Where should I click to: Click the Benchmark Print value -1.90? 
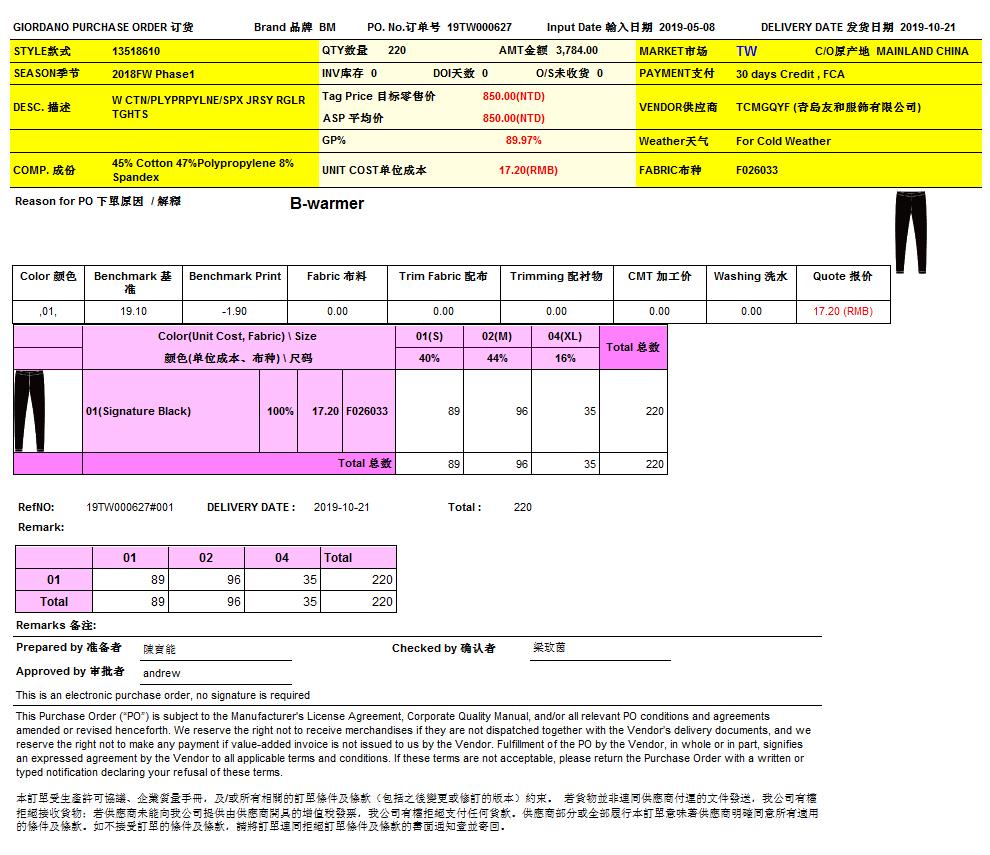pyautogui.click(x=235, y=311)
